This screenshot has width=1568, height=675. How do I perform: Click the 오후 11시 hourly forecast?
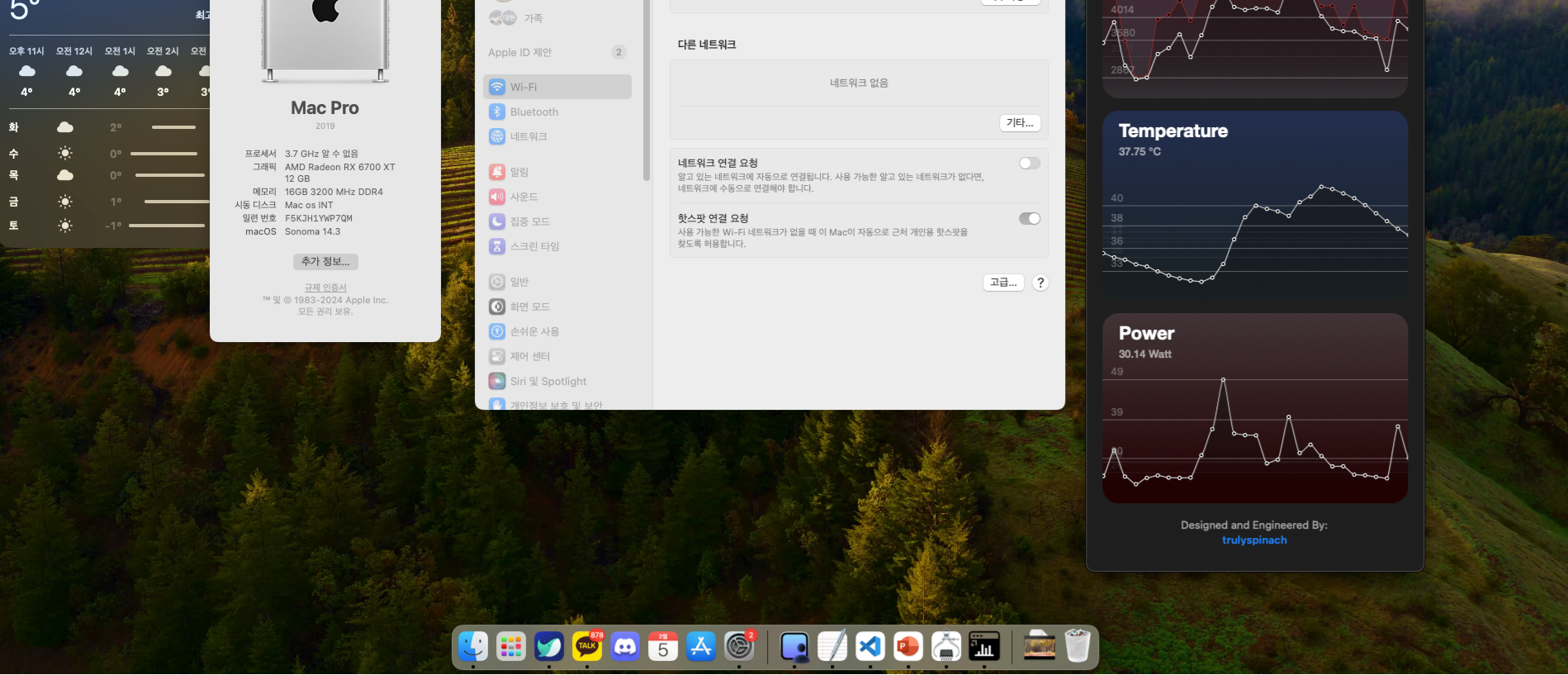coord(26,71)
